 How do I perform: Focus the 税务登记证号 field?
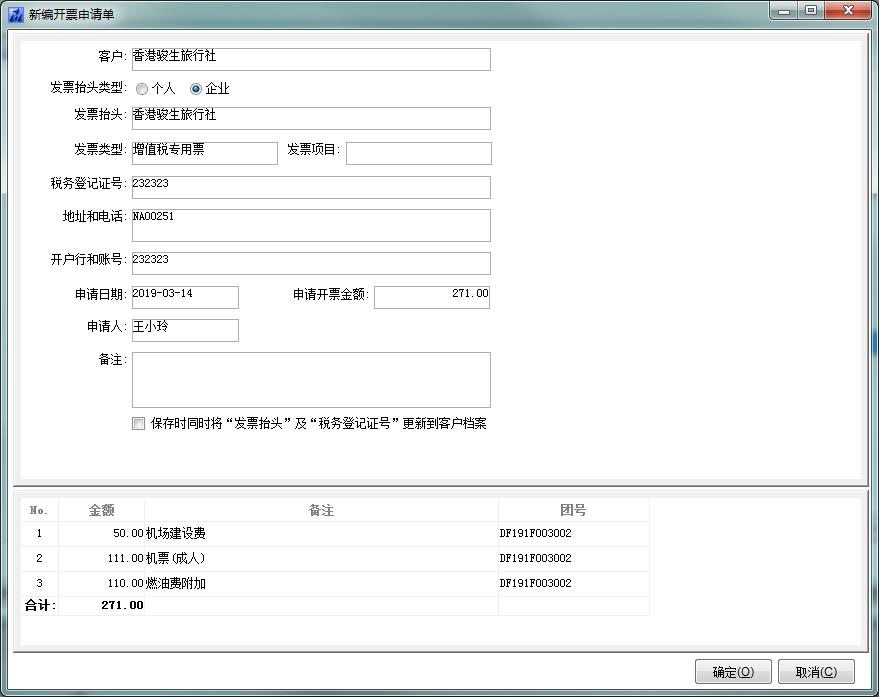pos(311,187)
